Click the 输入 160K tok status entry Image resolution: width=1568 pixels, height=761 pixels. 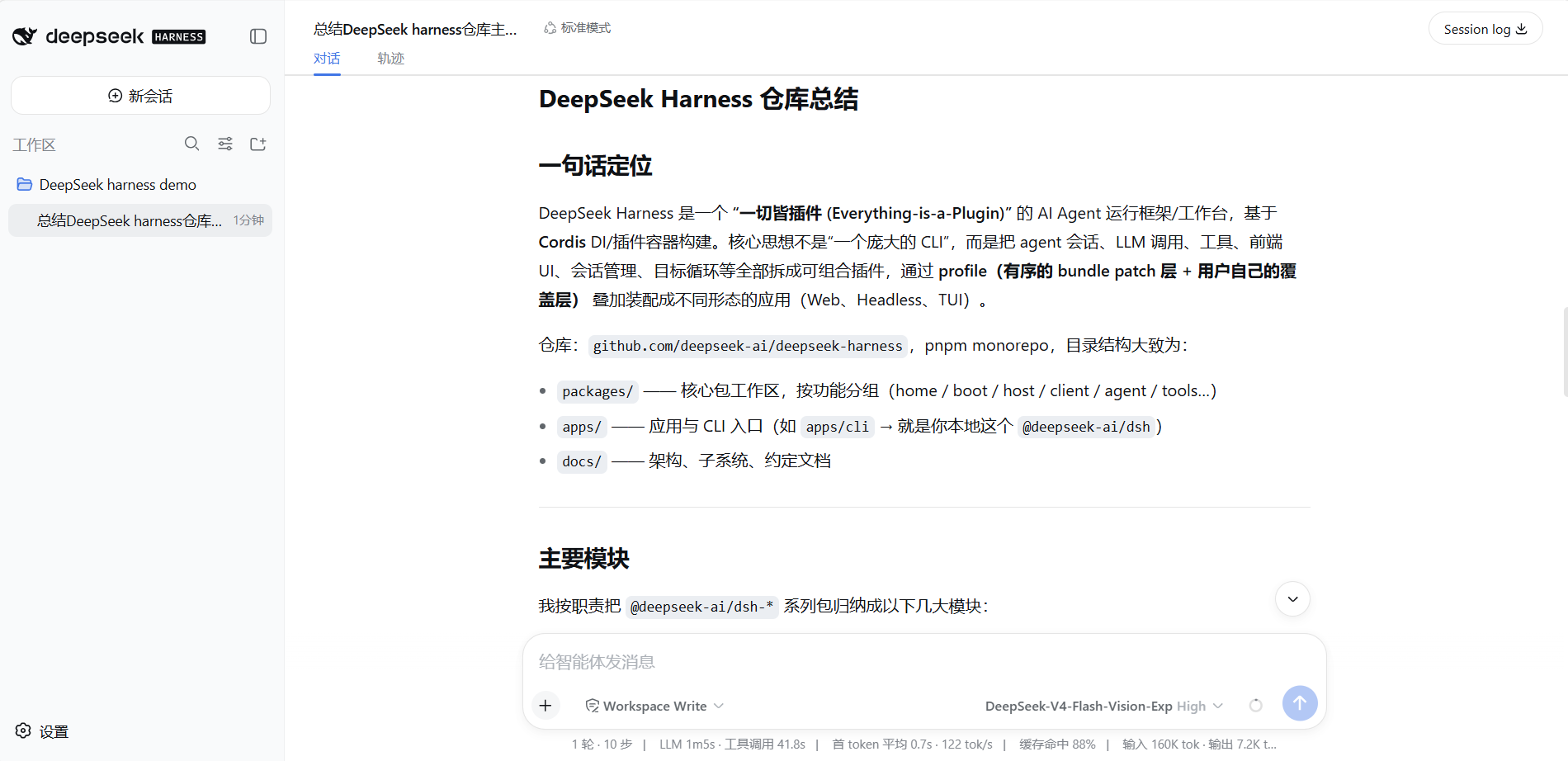[x=1199, y=744]
